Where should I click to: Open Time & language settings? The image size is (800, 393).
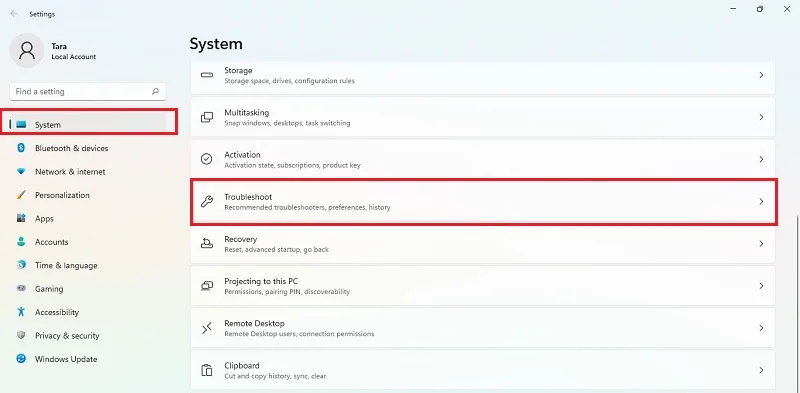(x=88, y=265)
